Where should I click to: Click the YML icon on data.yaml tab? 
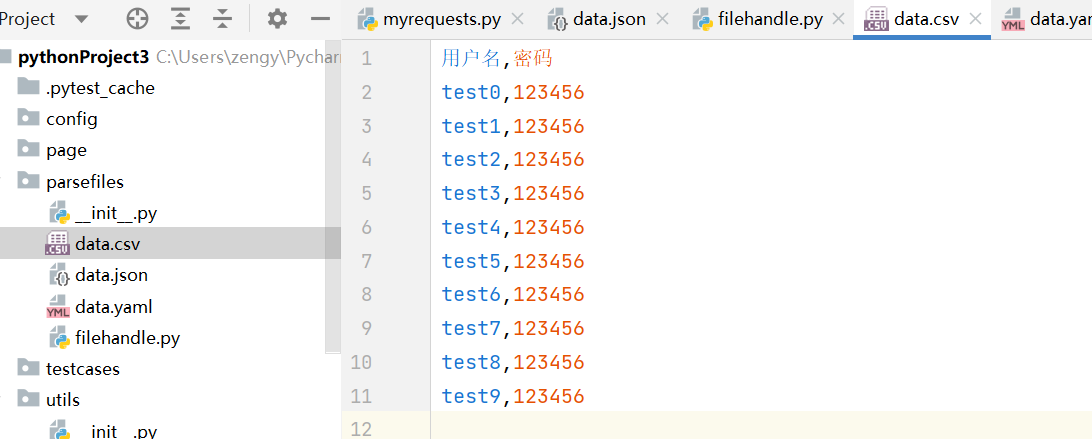(x=1013, y=20)
